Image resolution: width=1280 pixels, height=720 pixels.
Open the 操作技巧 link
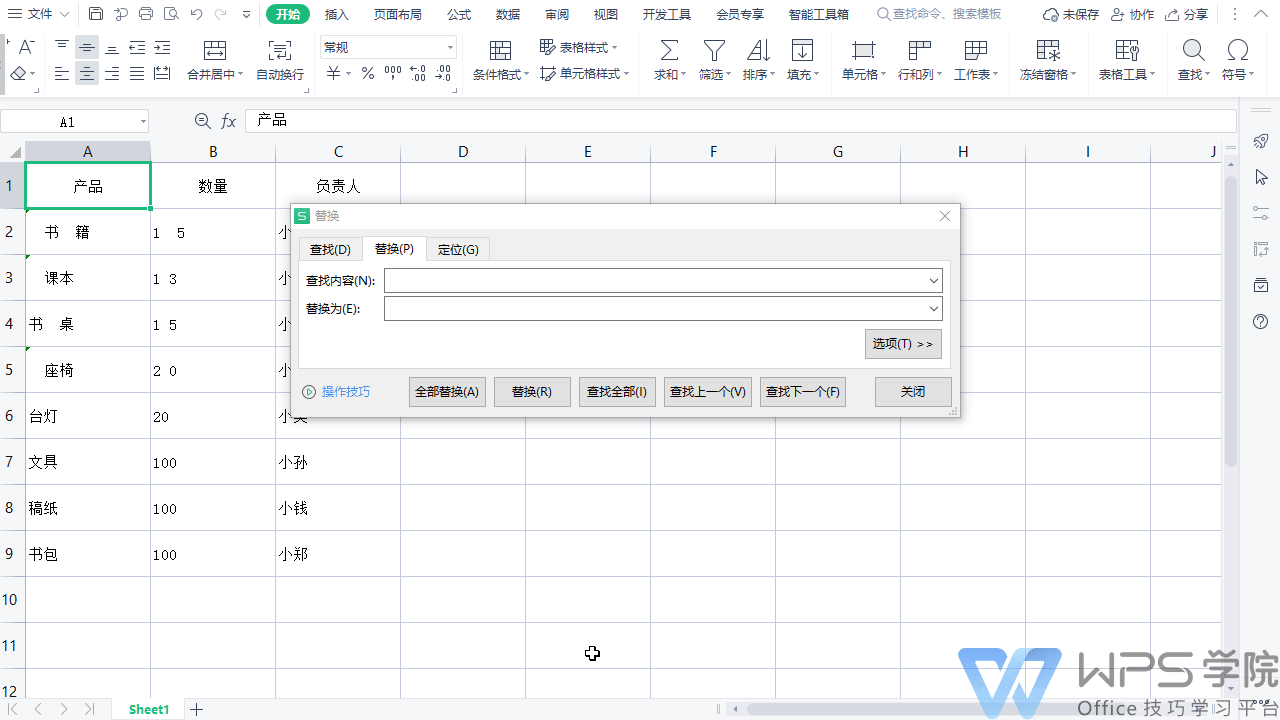pyautogui.click(x=336, y=392)
